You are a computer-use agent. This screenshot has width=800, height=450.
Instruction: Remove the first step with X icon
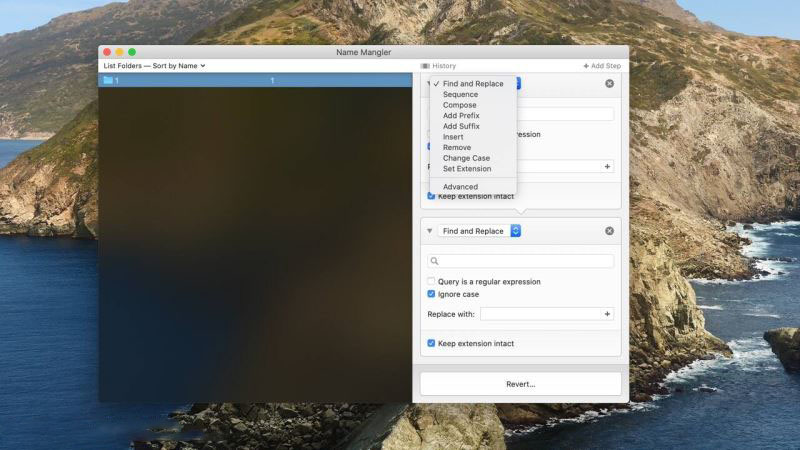609,84
